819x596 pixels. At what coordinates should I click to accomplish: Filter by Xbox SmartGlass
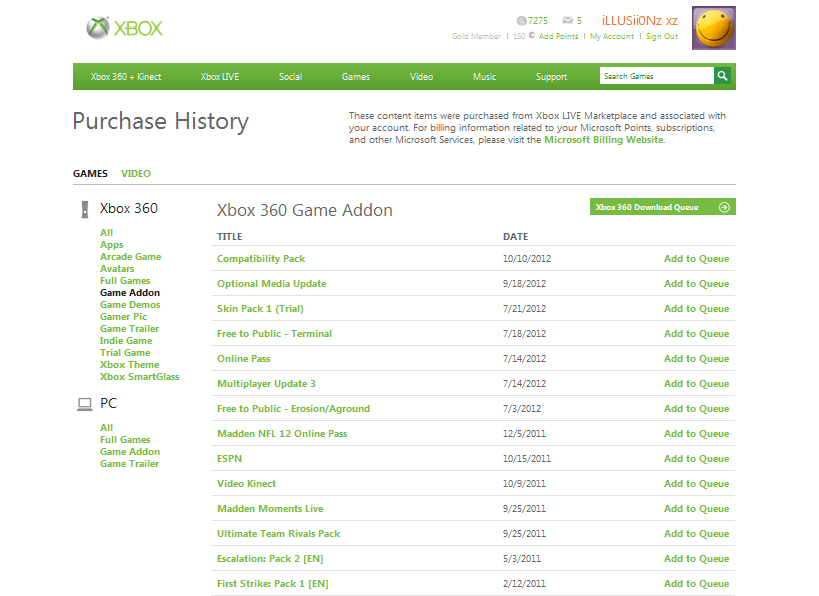pos(139,377)
